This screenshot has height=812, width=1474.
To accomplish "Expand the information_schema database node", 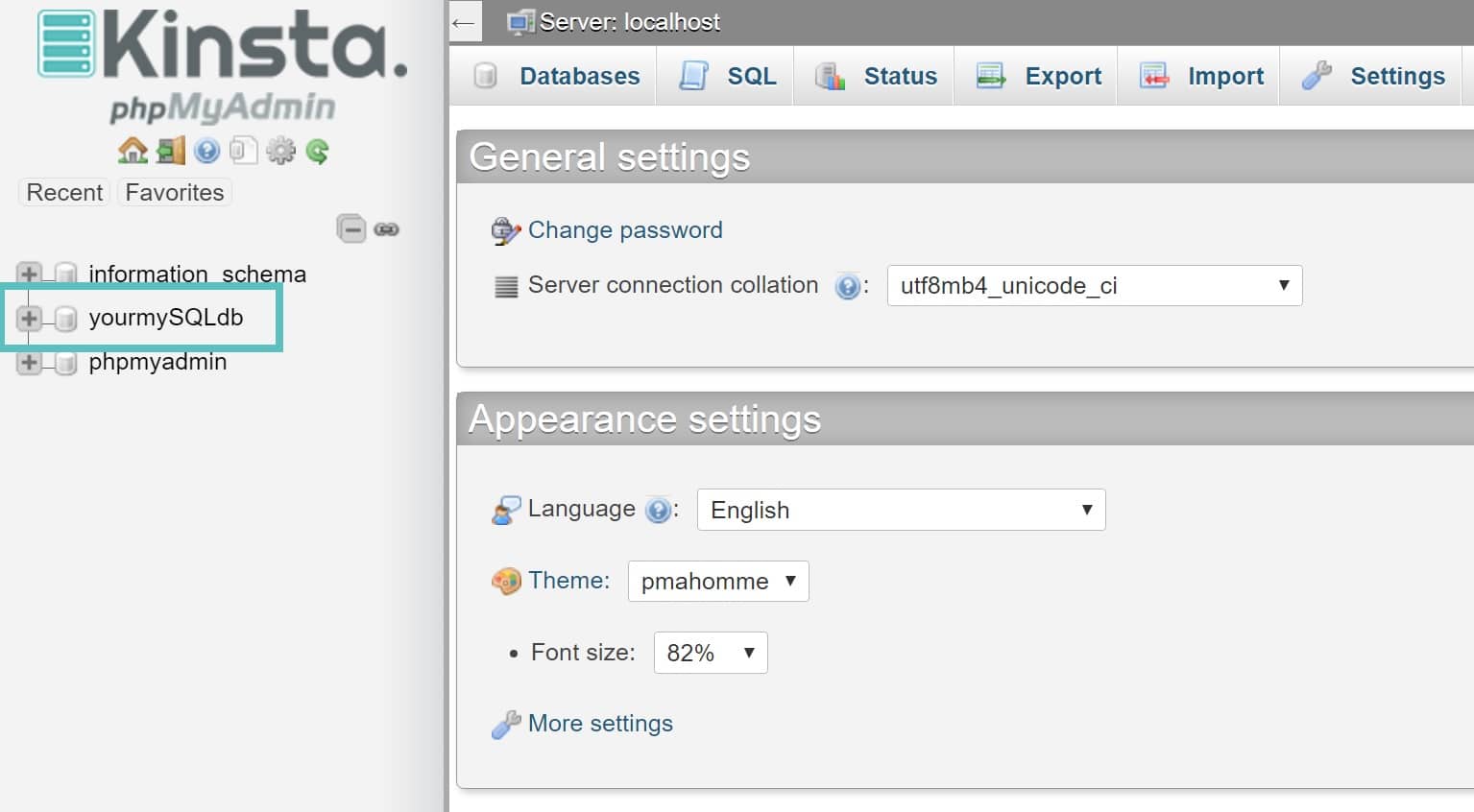I will tap(29, 274).
